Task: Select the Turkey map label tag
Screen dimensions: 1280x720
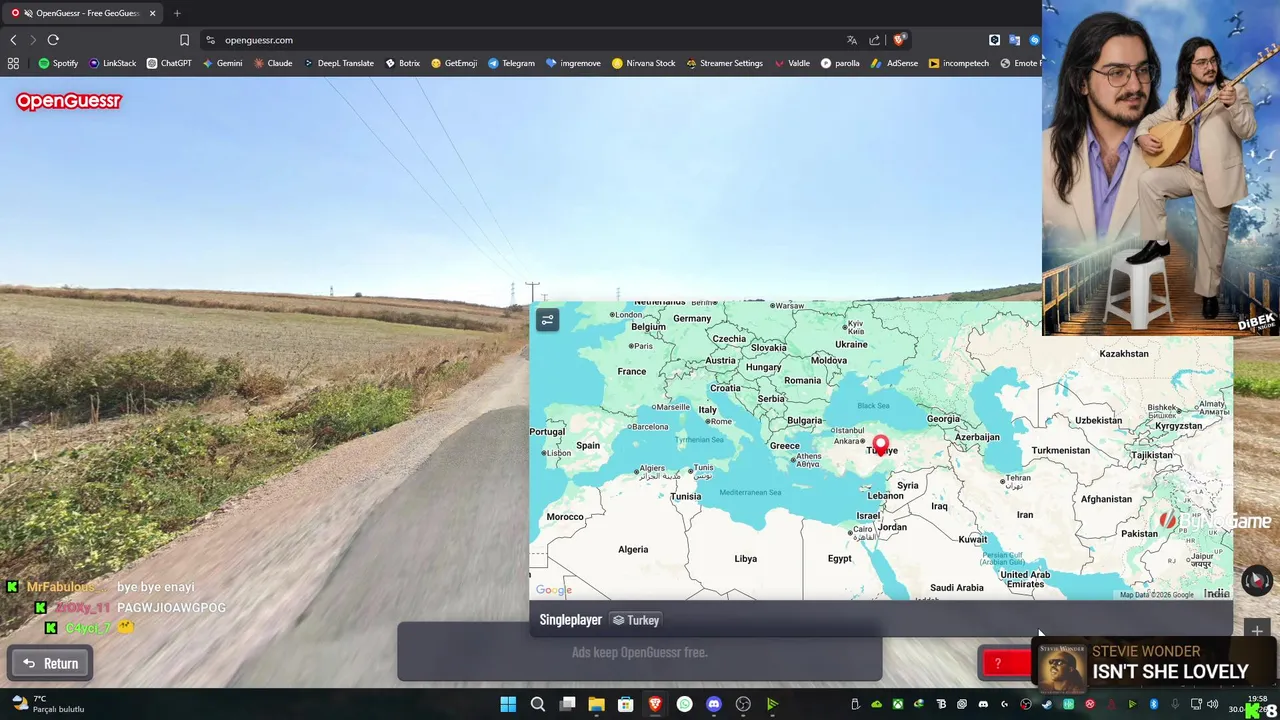Action: pos(636,620)
